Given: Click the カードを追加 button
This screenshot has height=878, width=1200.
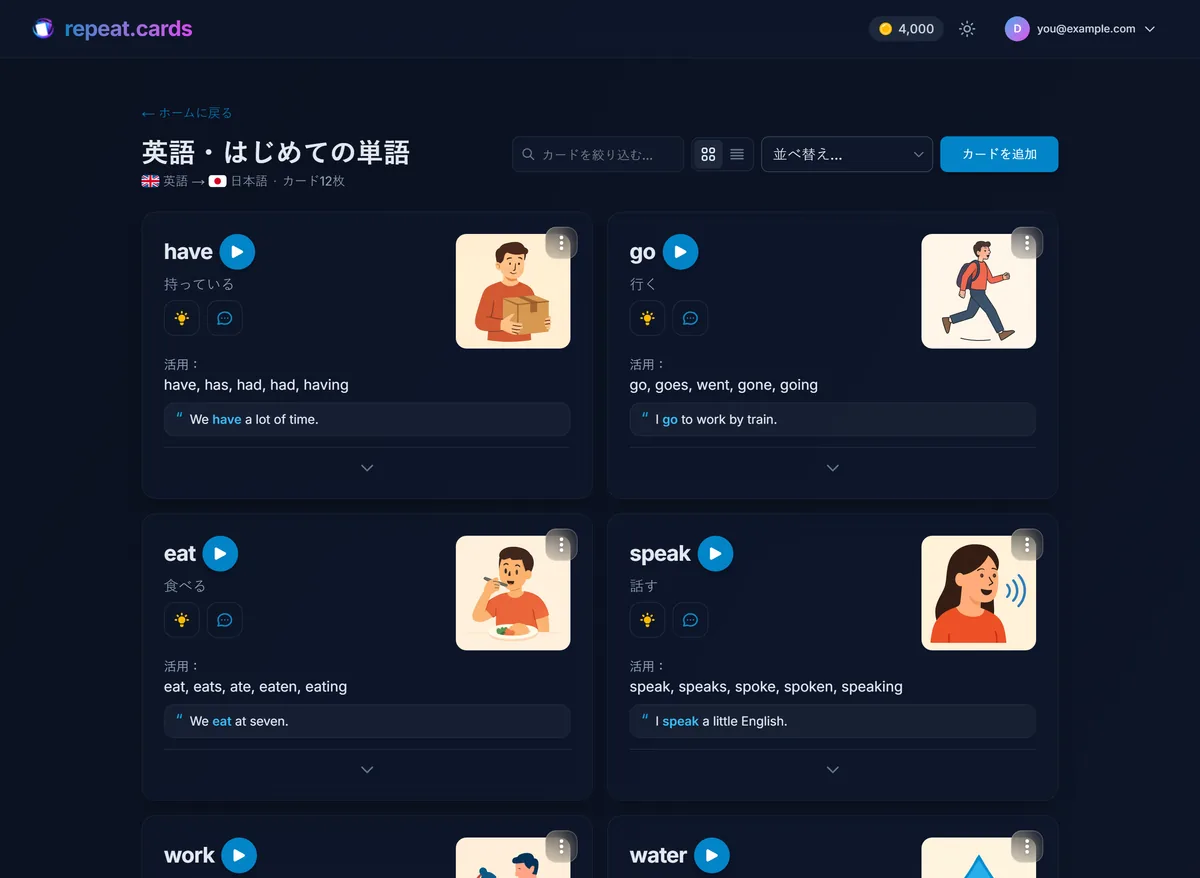Looking at the screenshot, I should pyautogui.click(x=999, y=155).
